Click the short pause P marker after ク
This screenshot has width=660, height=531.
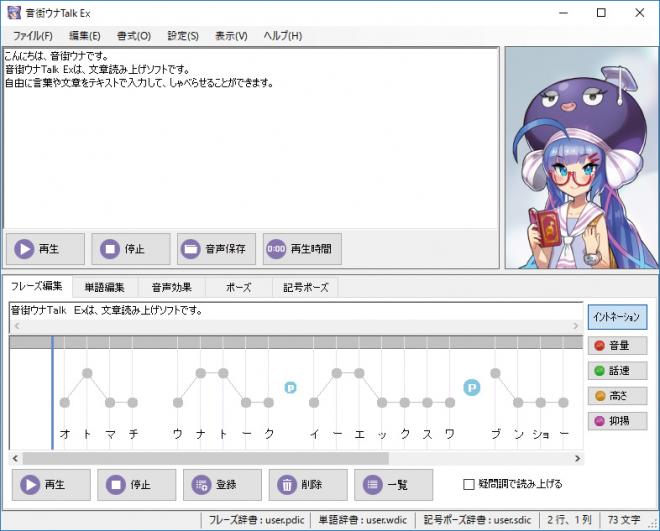point(290,388)
